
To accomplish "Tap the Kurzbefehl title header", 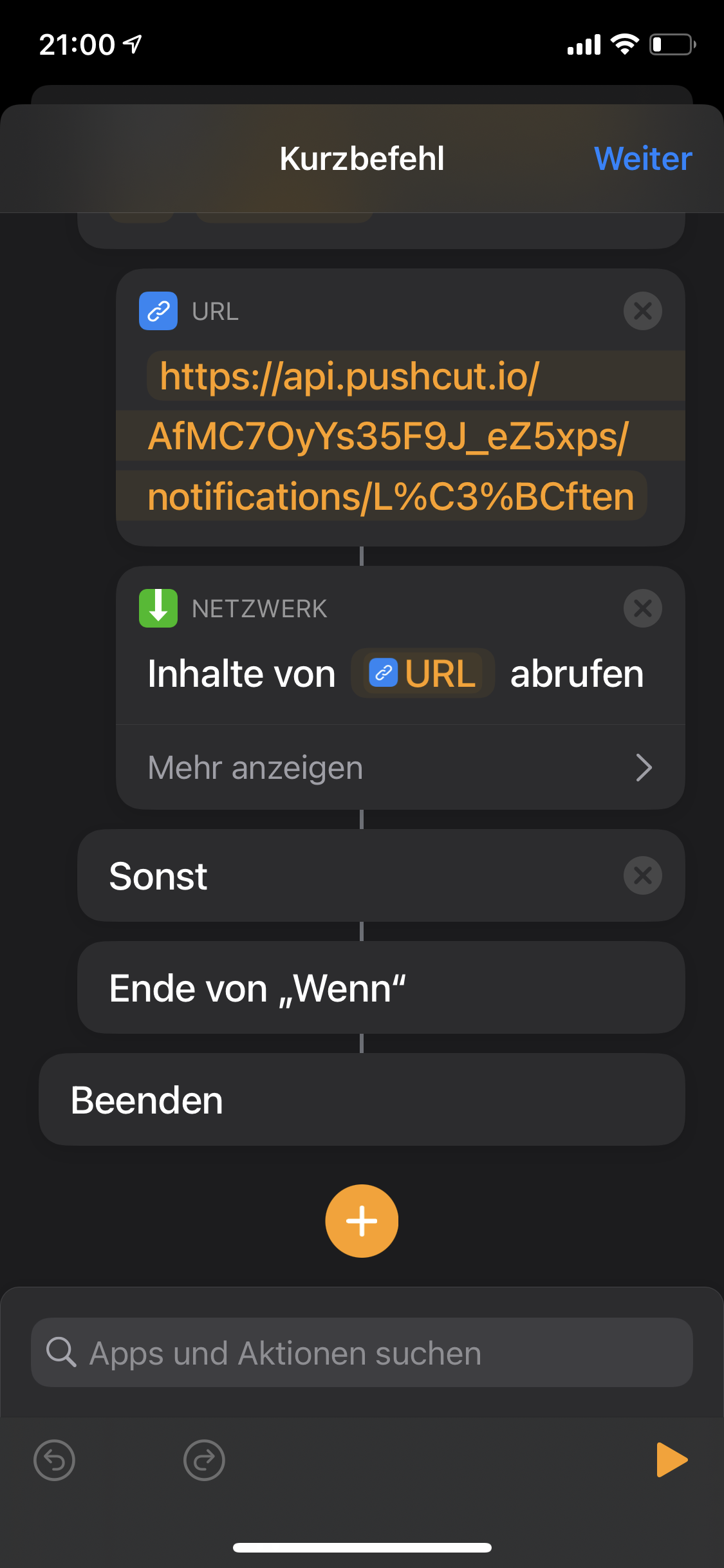I will [362, 158].
